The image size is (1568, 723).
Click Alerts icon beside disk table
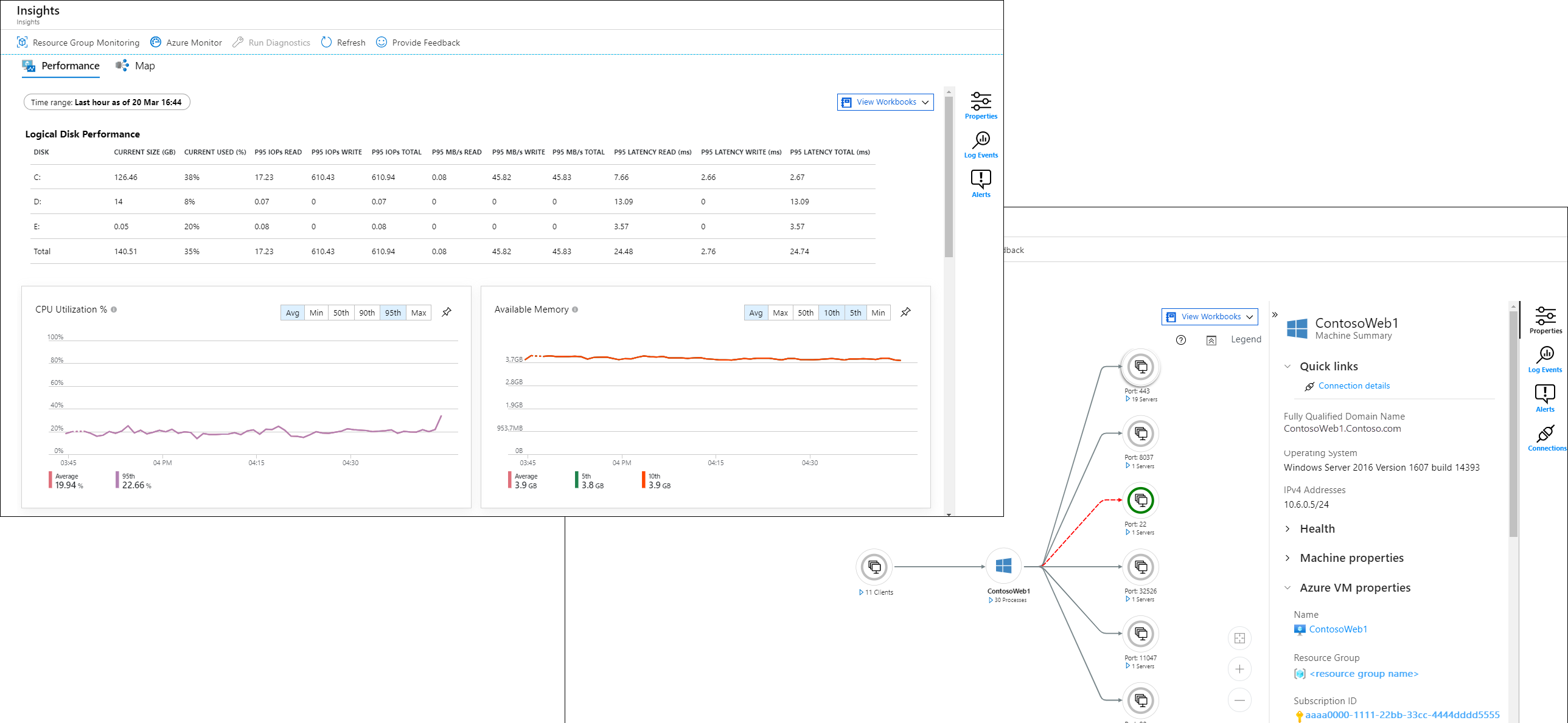click(x=981, y=184)
